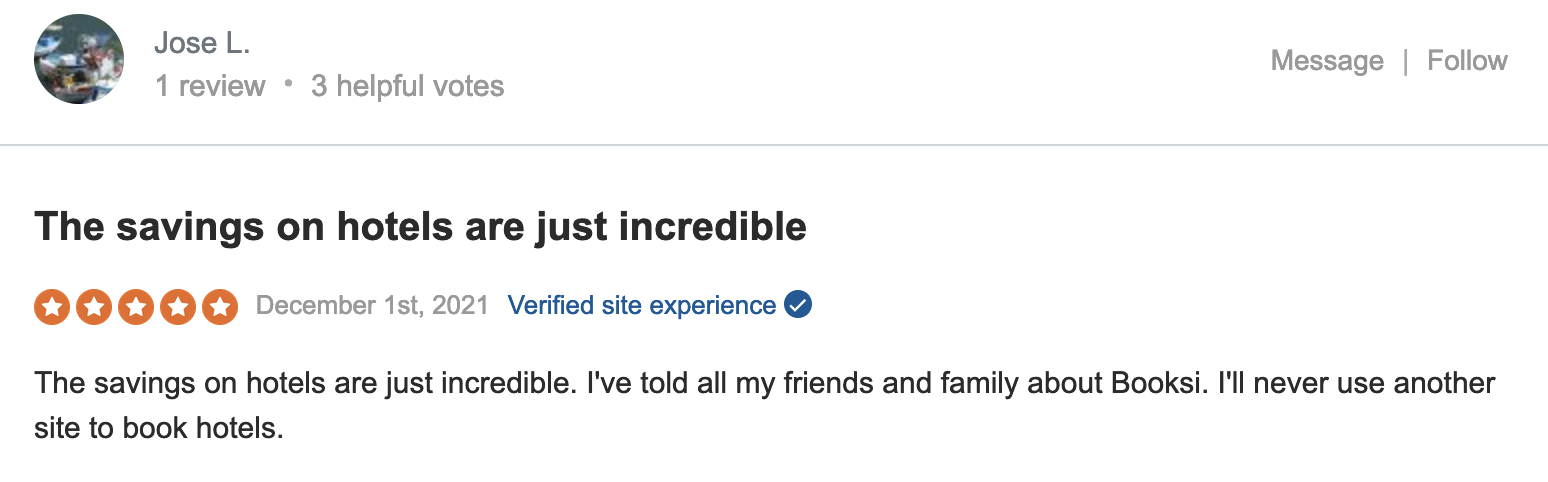Click the divider between Message and Follow
Image resolution: width=1548 pixels, height=482 pixels.
[1405, 61]
